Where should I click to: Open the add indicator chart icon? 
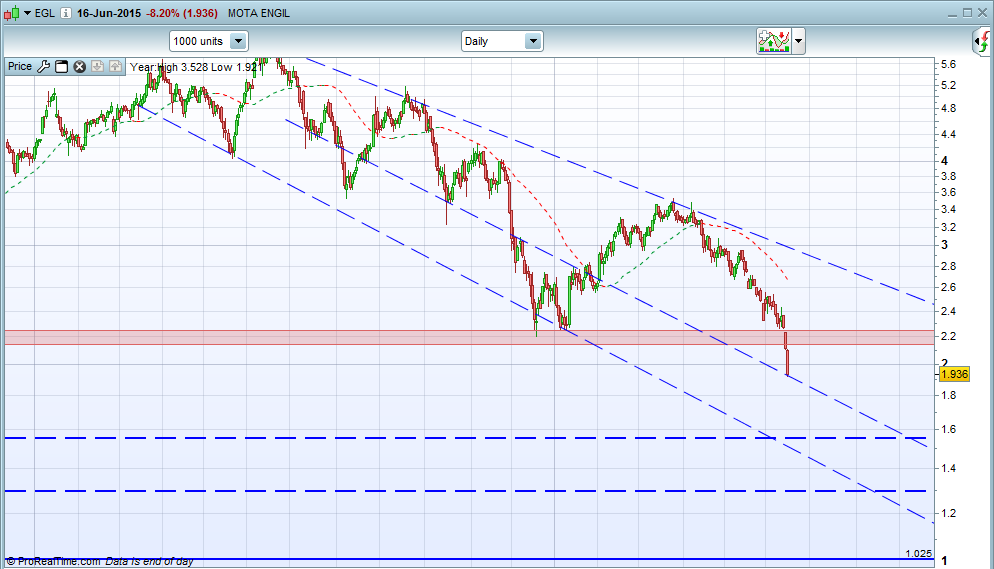[773, 41]
